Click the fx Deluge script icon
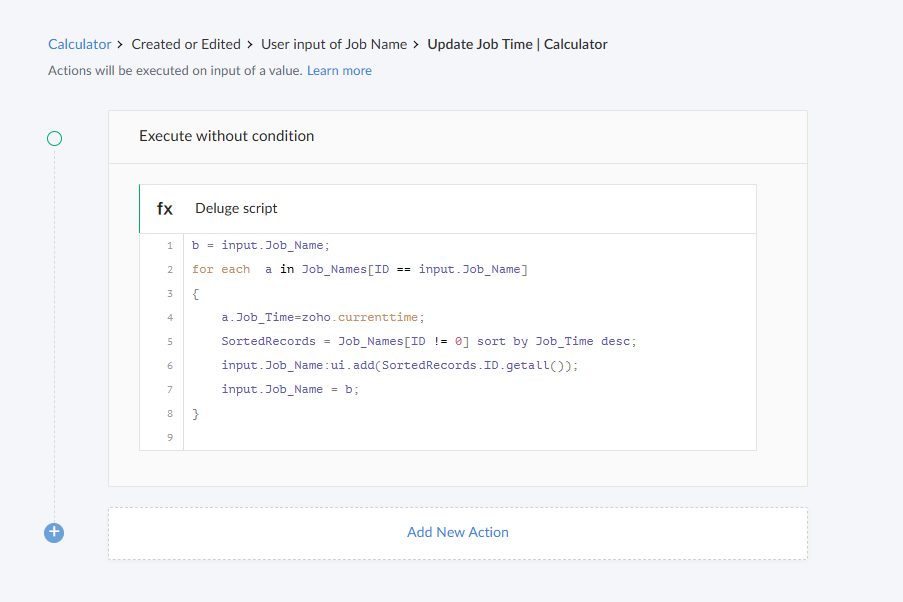 tap(165, 209)
